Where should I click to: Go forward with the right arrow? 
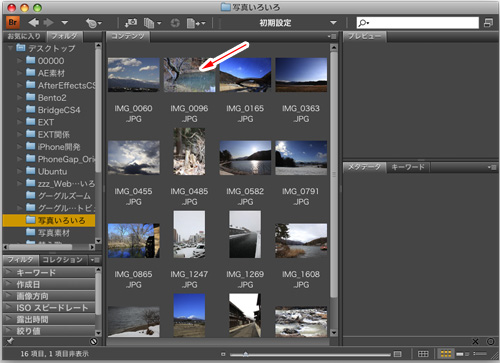49,23
